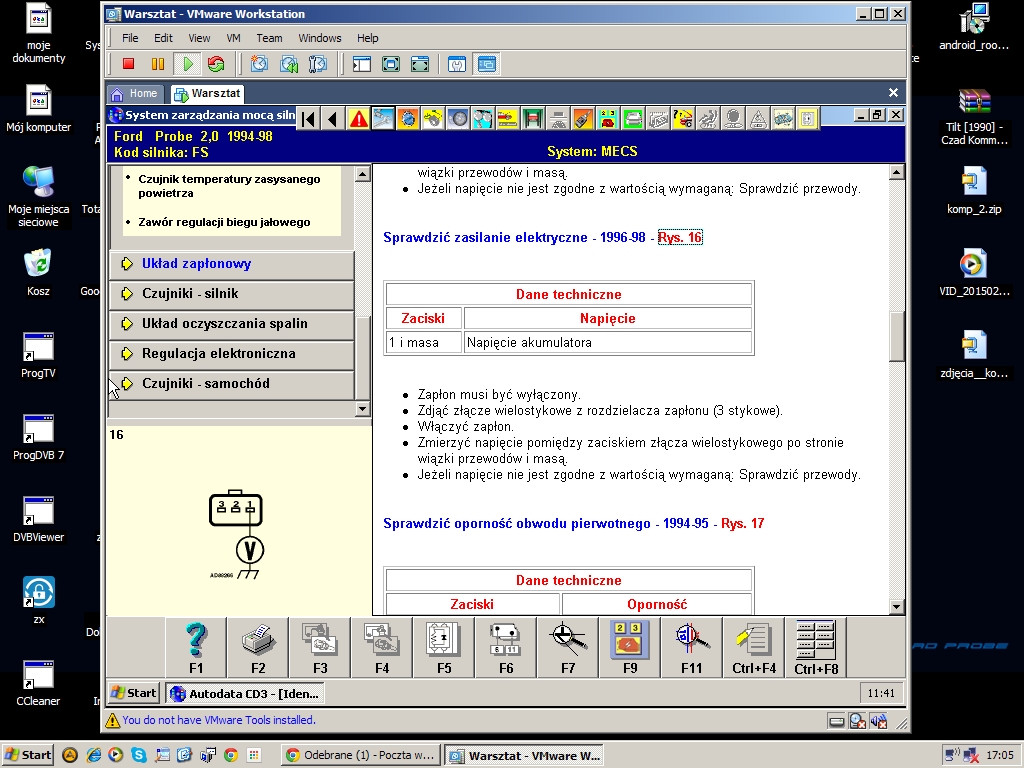Click the VMware orange pause button

click(x=157, y=64)
